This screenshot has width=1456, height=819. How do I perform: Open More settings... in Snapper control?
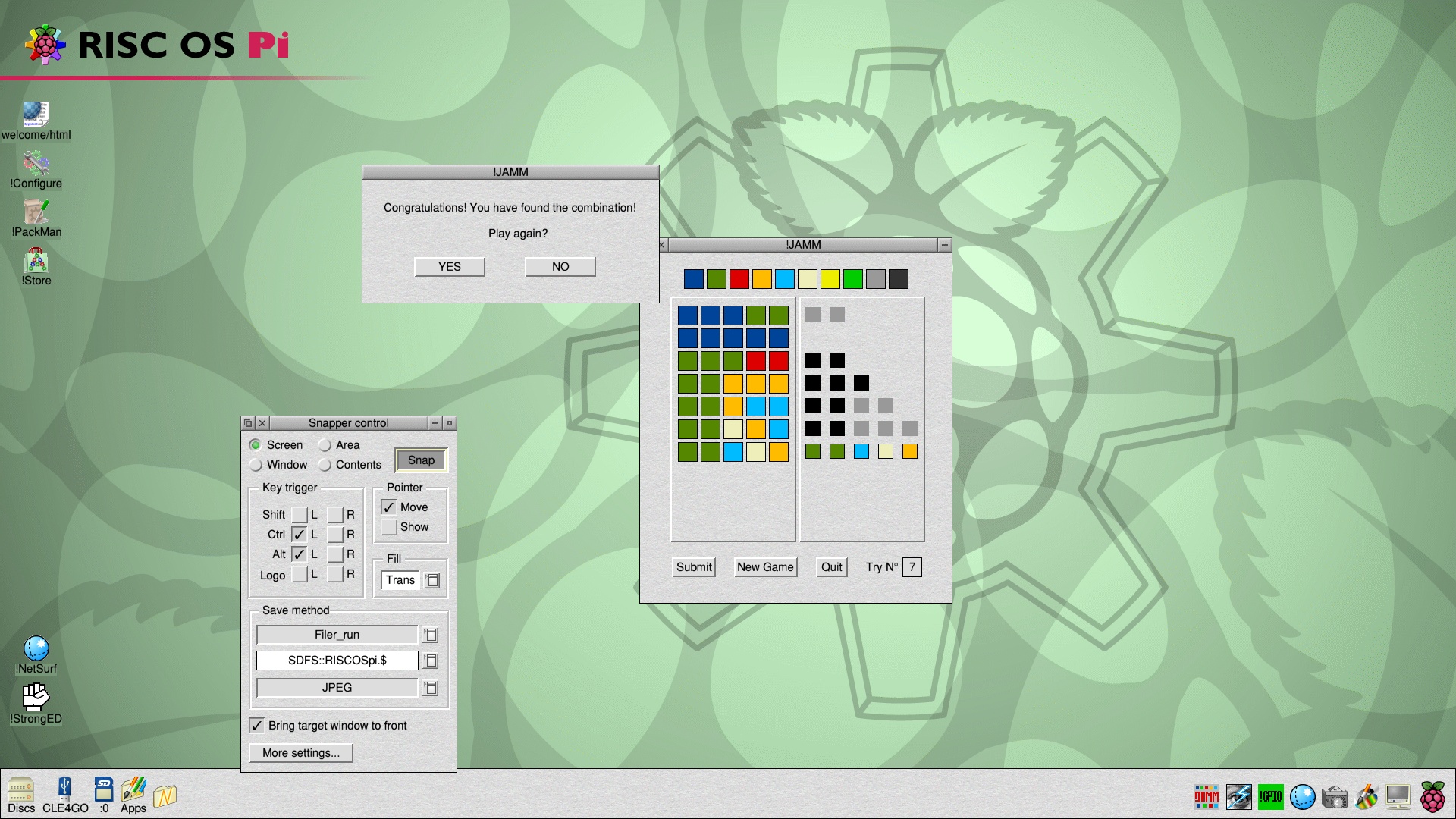(301, 753)
